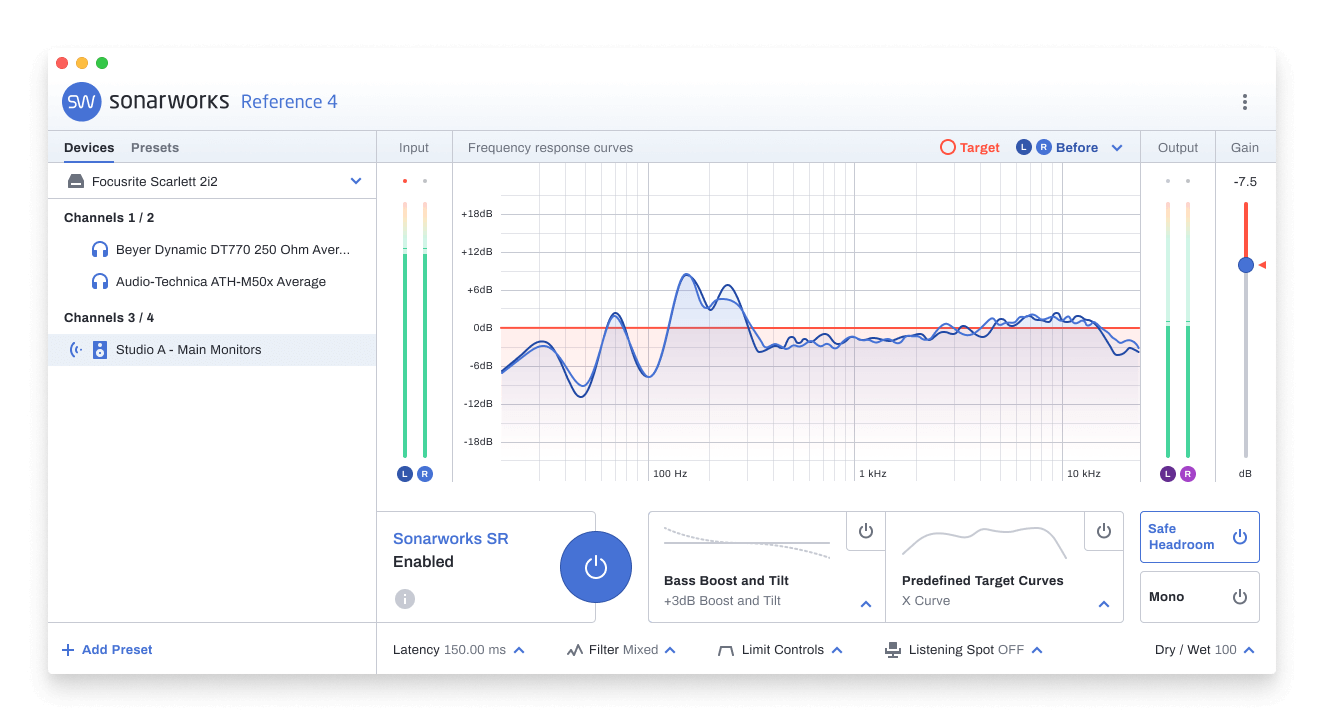This screenshot has height=722, width=1324.
Task: Click the Sonarworks SR info icon
Action: click(404, 599)
